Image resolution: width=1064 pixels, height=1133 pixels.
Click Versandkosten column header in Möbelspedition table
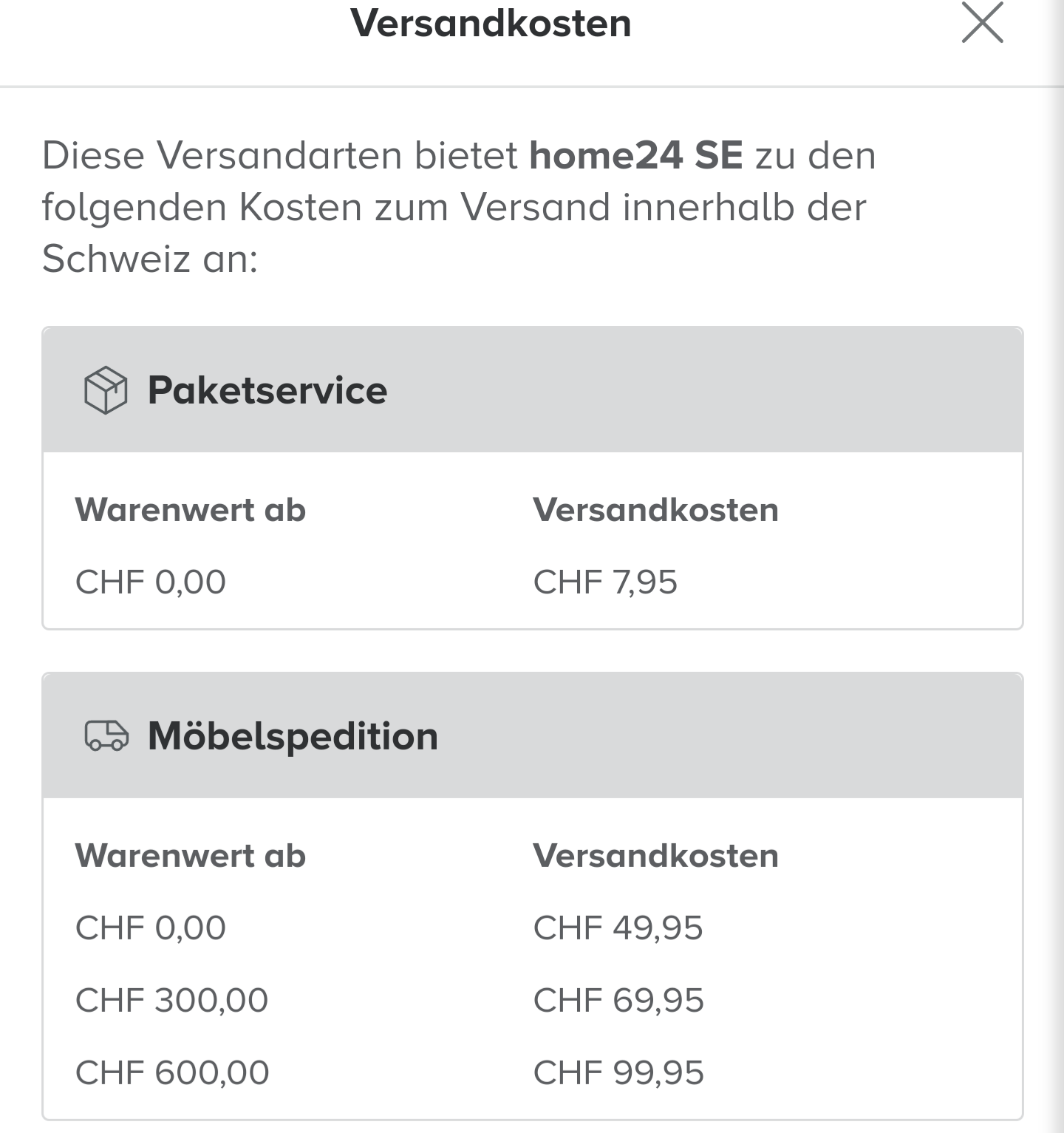click(x=655, y=856)
